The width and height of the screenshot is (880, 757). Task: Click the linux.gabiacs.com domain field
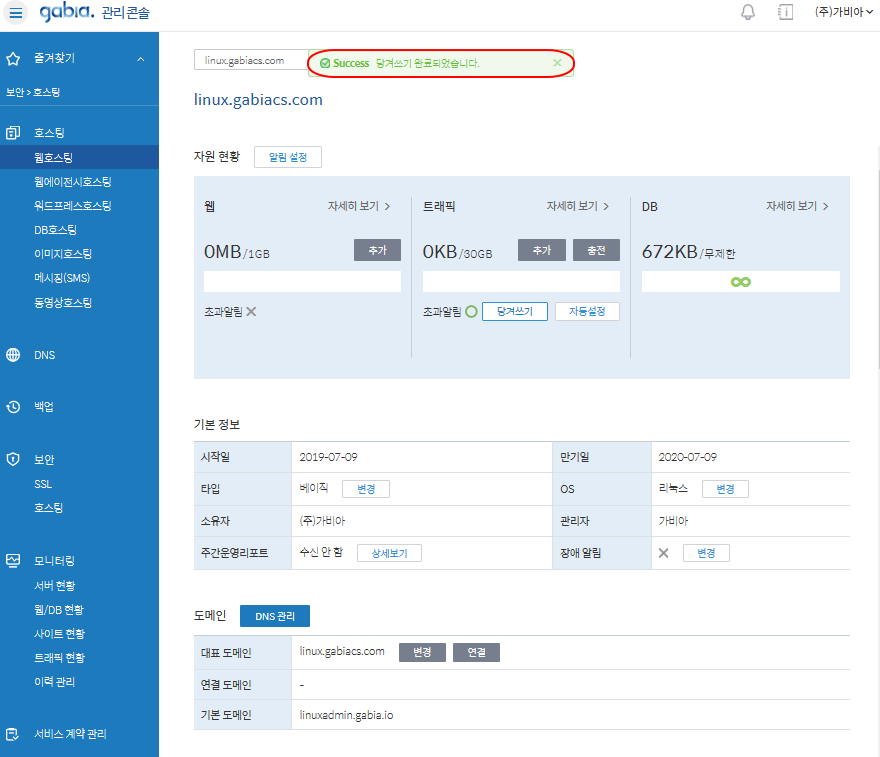coord(251,60)
